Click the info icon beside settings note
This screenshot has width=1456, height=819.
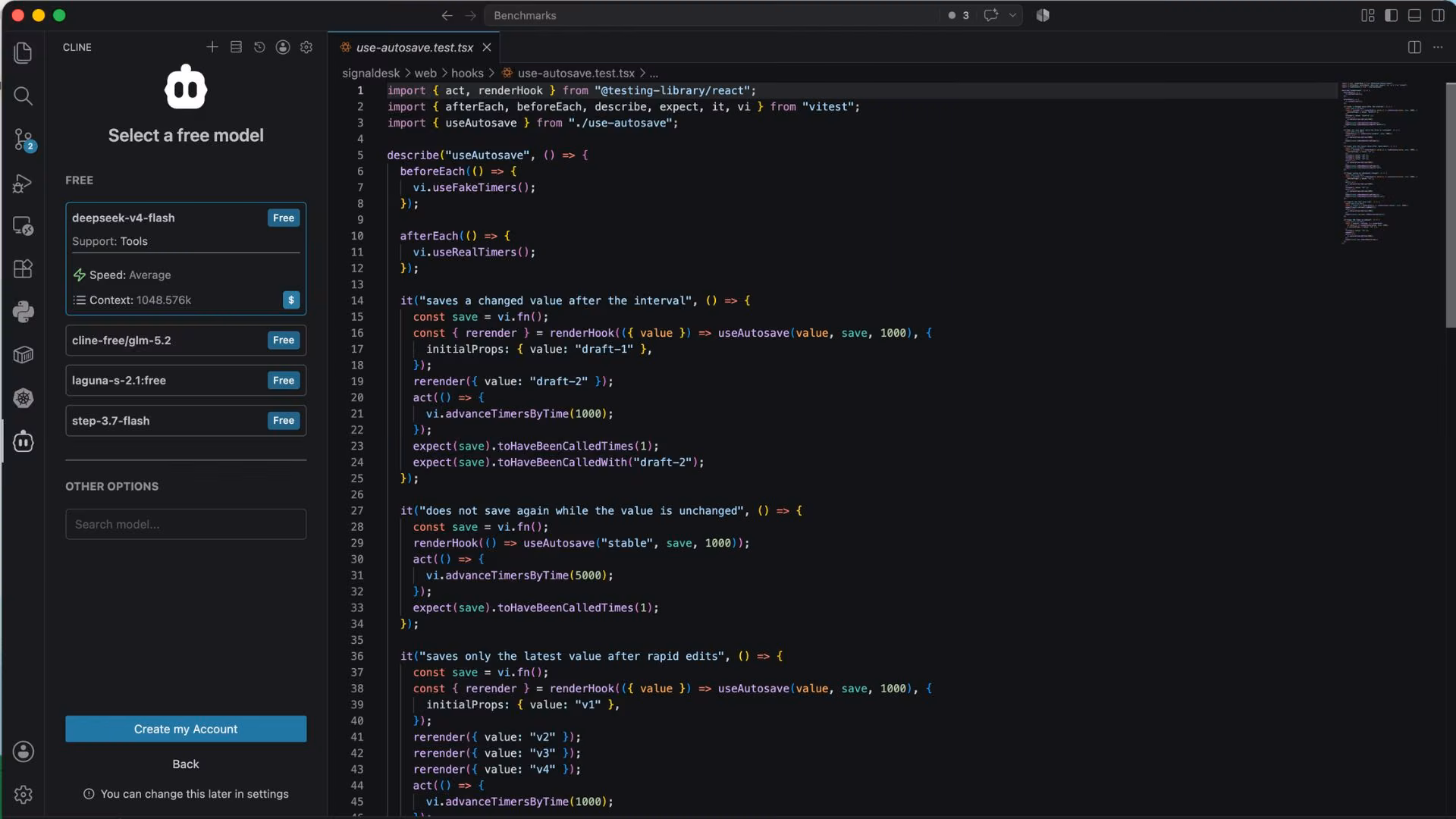coord(89,794)
